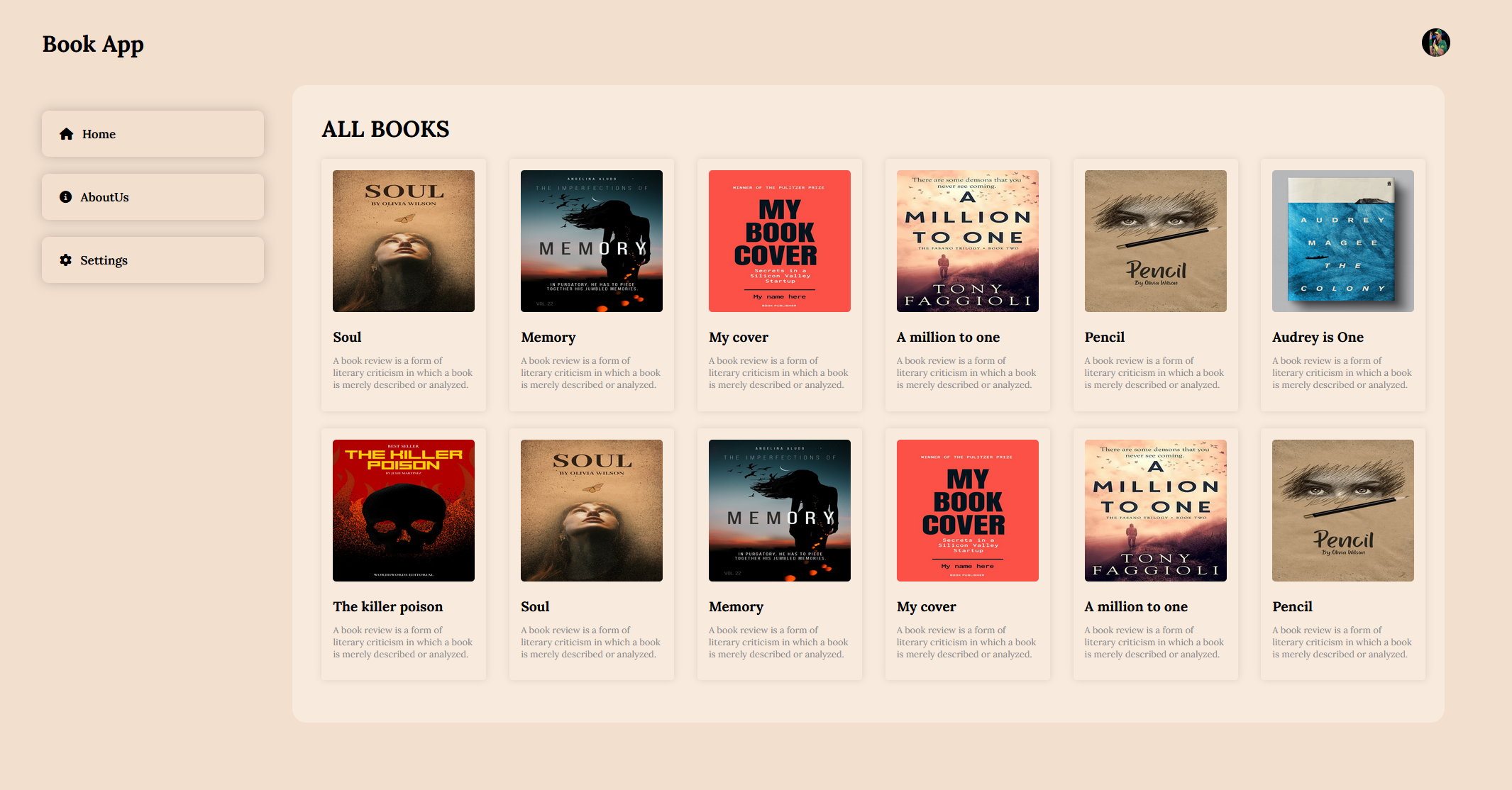Open the Settings menu item

point(153,260)
